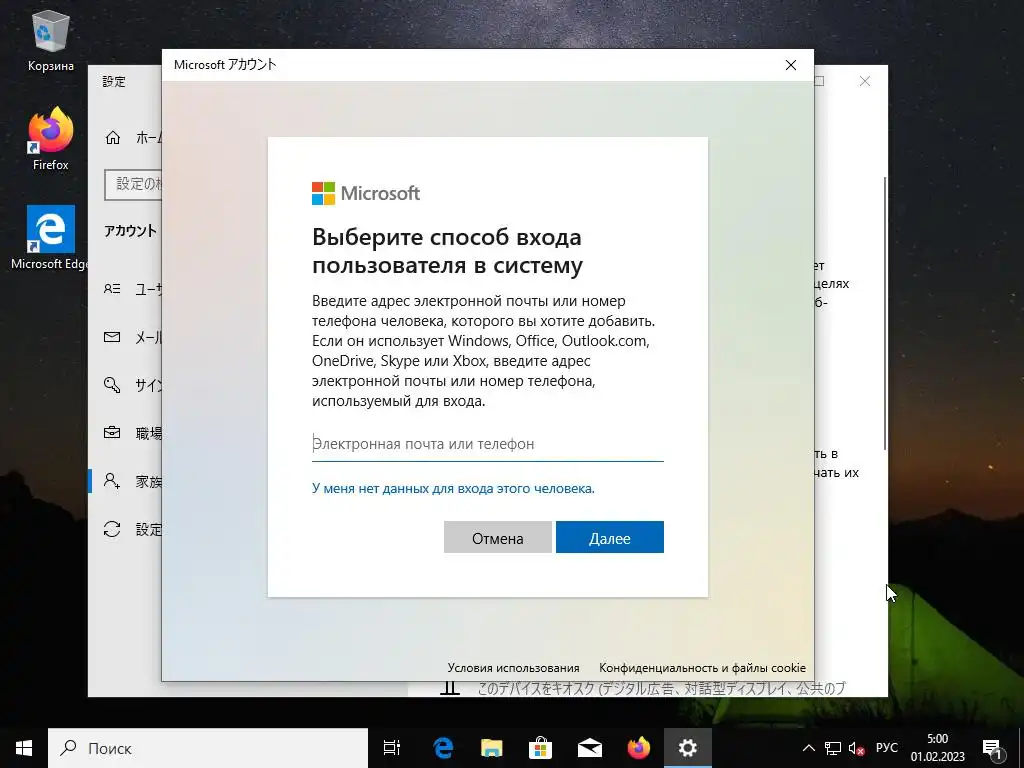Open sign-in options key icon
Image resolution: width=1024 pixels, height=768 pixels.
pyautogui.click(x=112, y=385)
